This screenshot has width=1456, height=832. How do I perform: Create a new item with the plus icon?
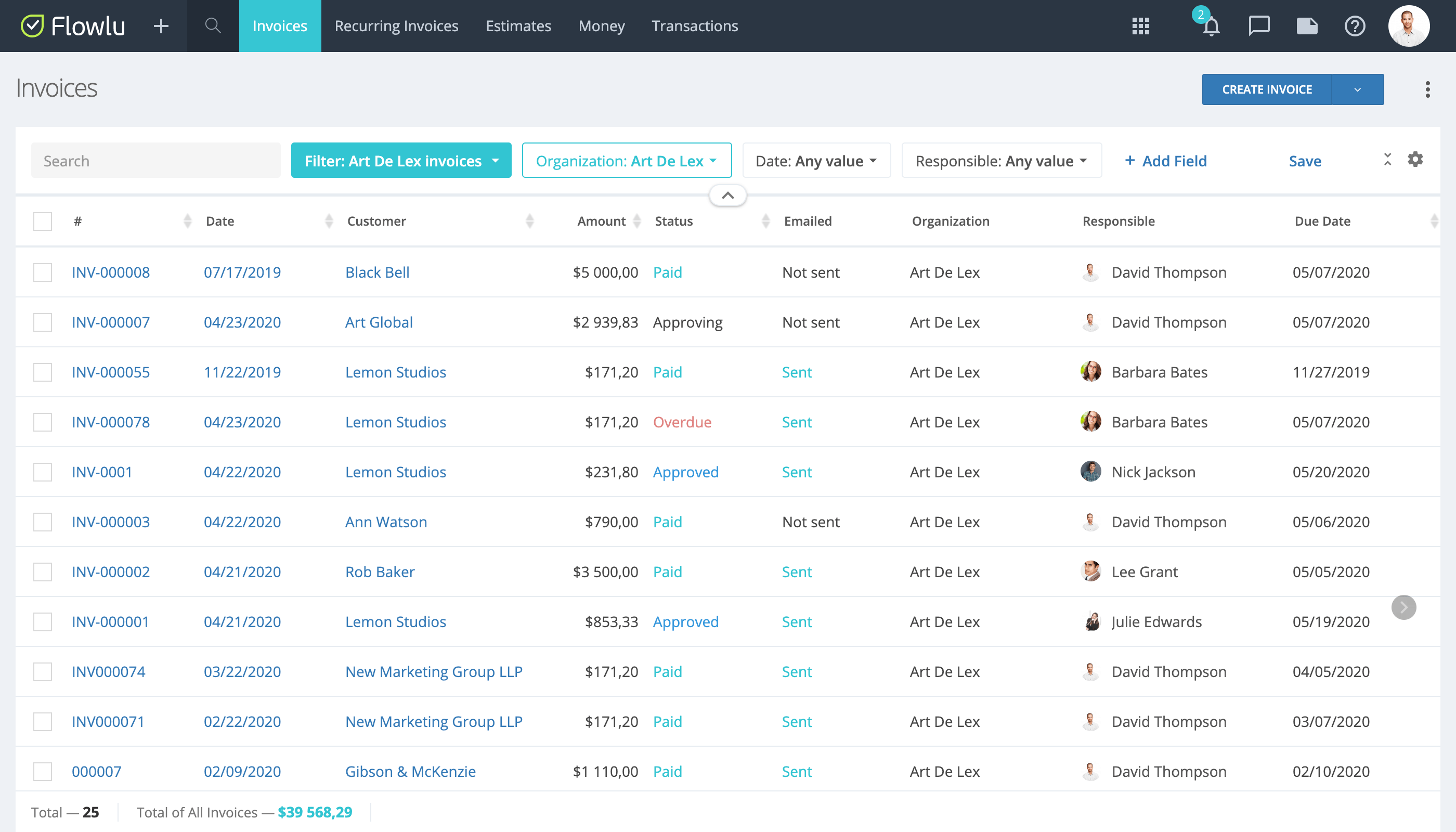click(x=161, y=25)
